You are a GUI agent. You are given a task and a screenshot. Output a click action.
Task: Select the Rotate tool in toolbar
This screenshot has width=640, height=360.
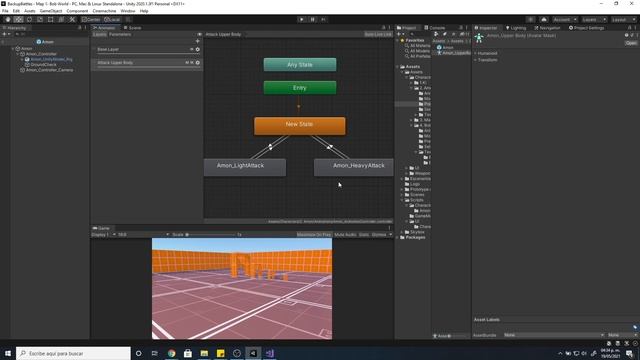coord(29,20)
